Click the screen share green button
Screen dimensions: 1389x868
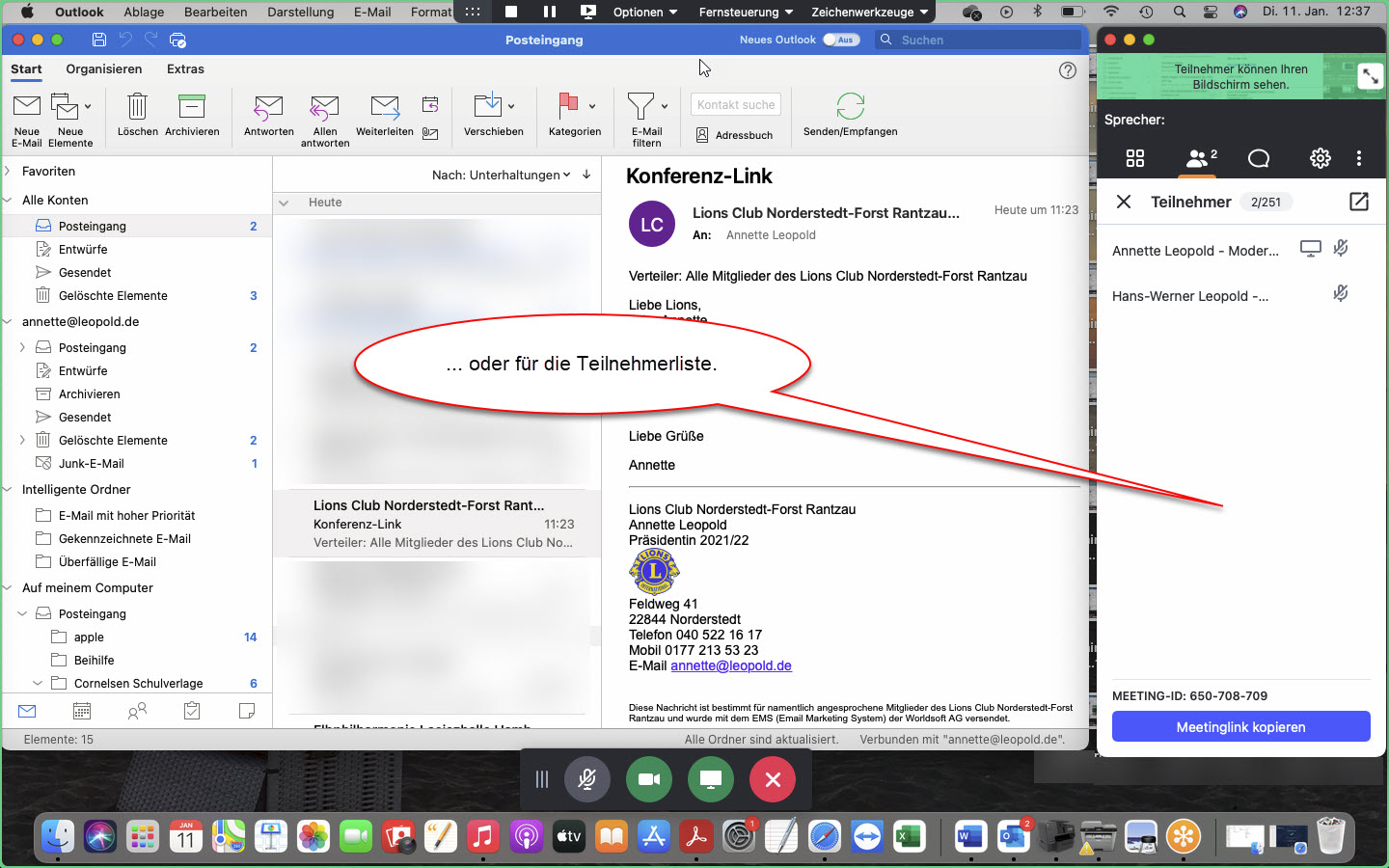(x=711, y=779)
